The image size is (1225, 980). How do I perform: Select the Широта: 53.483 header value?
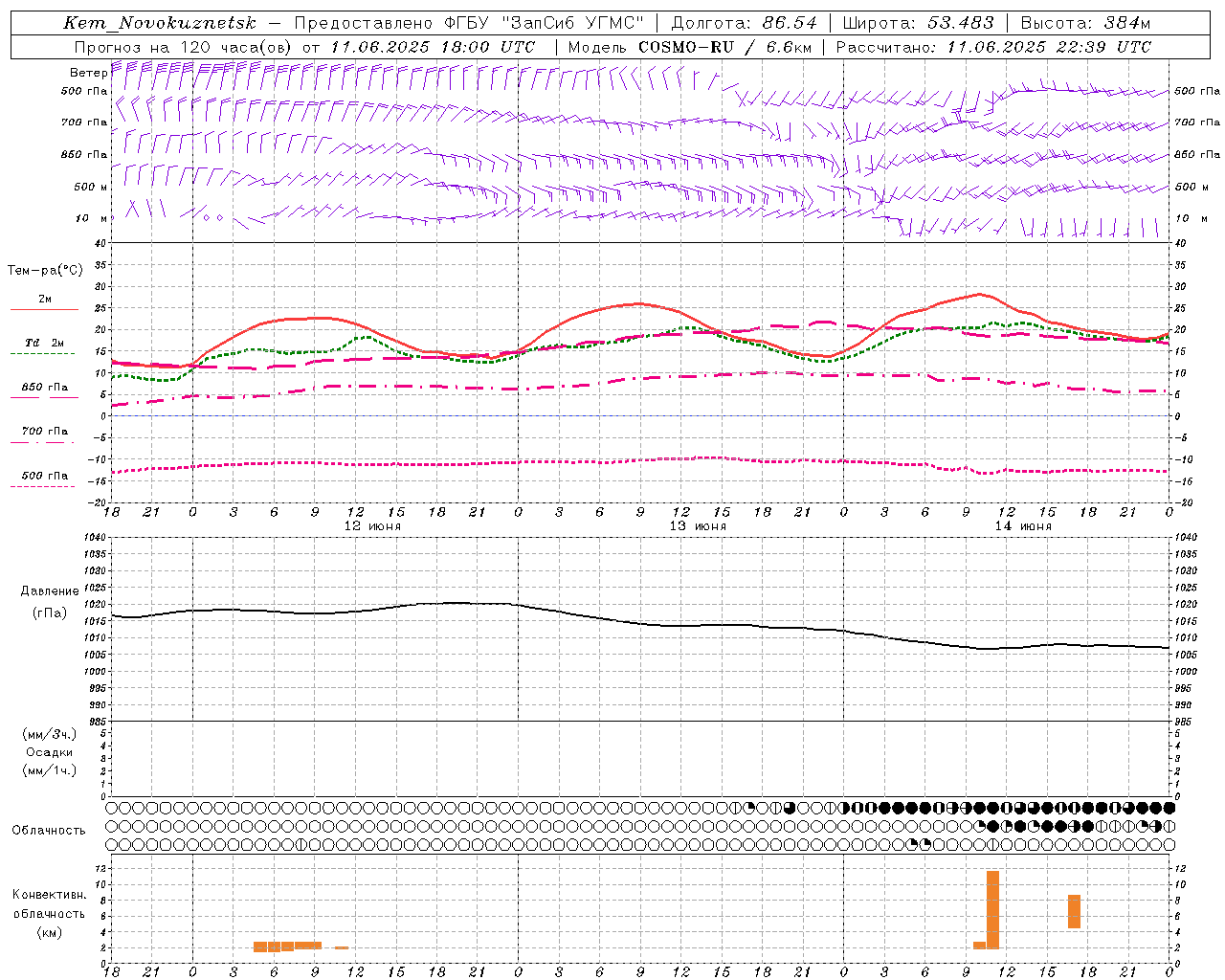(920, 23)
